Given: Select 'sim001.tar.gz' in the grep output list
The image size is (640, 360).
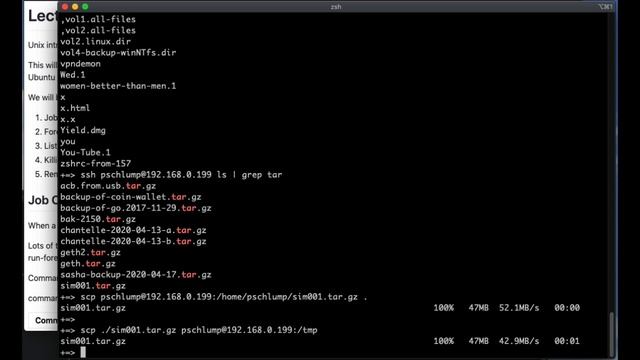Looking at the screenshot, I should [x=93, y=286].
